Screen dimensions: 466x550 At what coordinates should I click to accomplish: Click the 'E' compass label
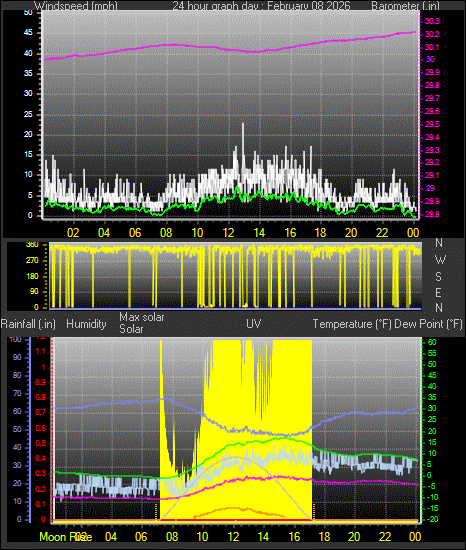(438, 293)
